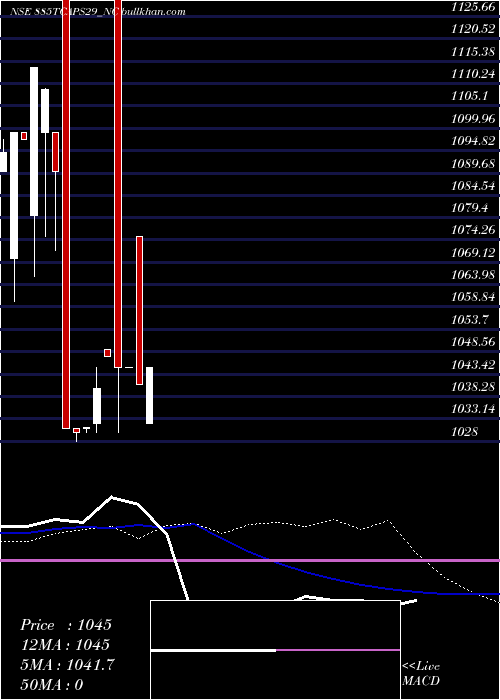Click the 1094.82 price axis label

tap(472, 141)
